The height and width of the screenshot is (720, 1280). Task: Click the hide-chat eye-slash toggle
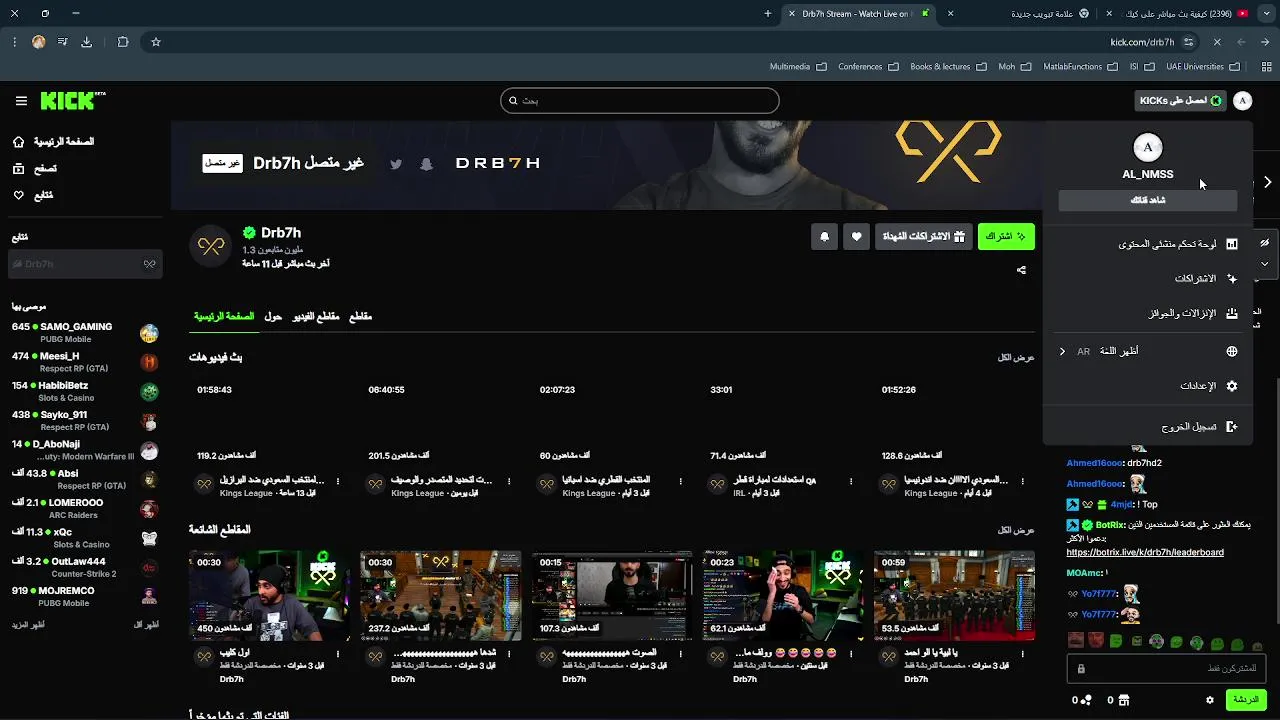click(1264, 243)
